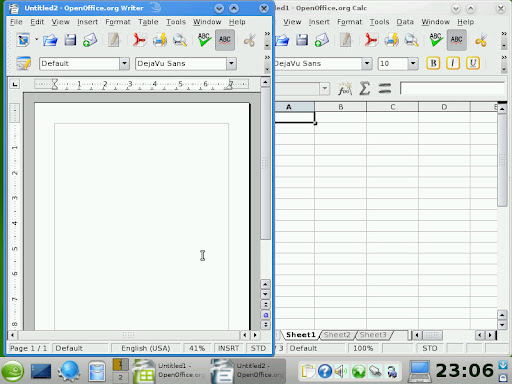Click the INSRT mode status field
Image resolution: width=512 pixels, height=384 pixels.
(228, 348)
